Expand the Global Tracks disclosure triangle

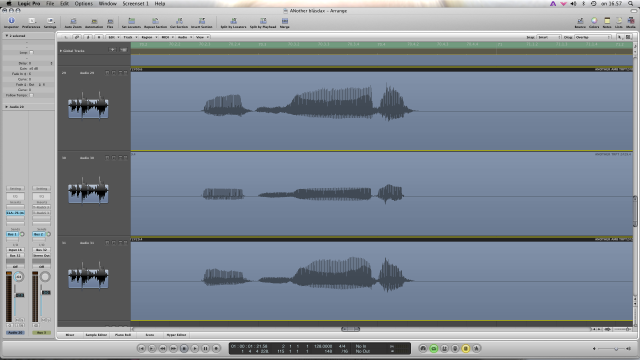tap(61, 51)
